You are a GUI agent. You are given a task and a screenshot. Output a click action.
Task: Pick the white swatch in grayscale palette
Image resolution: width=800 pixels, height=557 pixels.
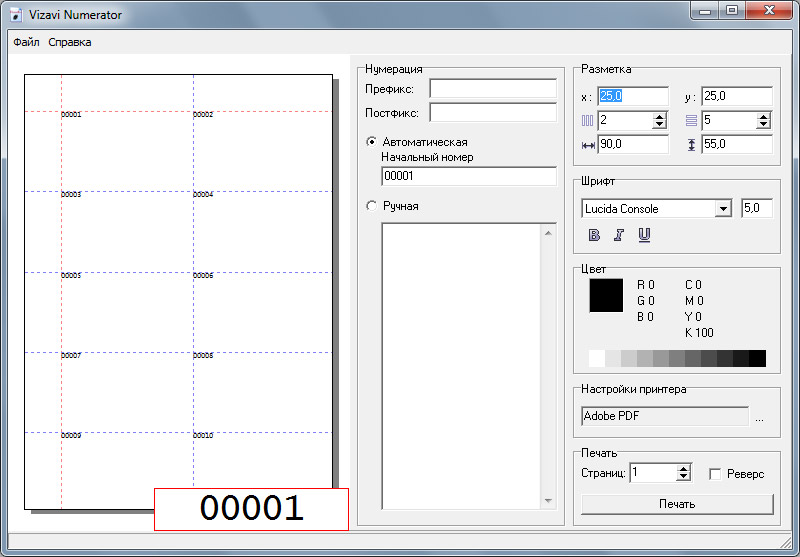click(x=597, y=358)
